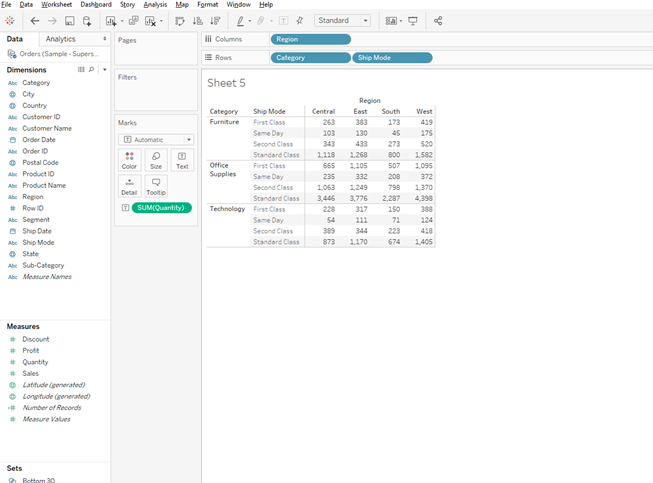Select the Category pill on Rows

[311, 58]
